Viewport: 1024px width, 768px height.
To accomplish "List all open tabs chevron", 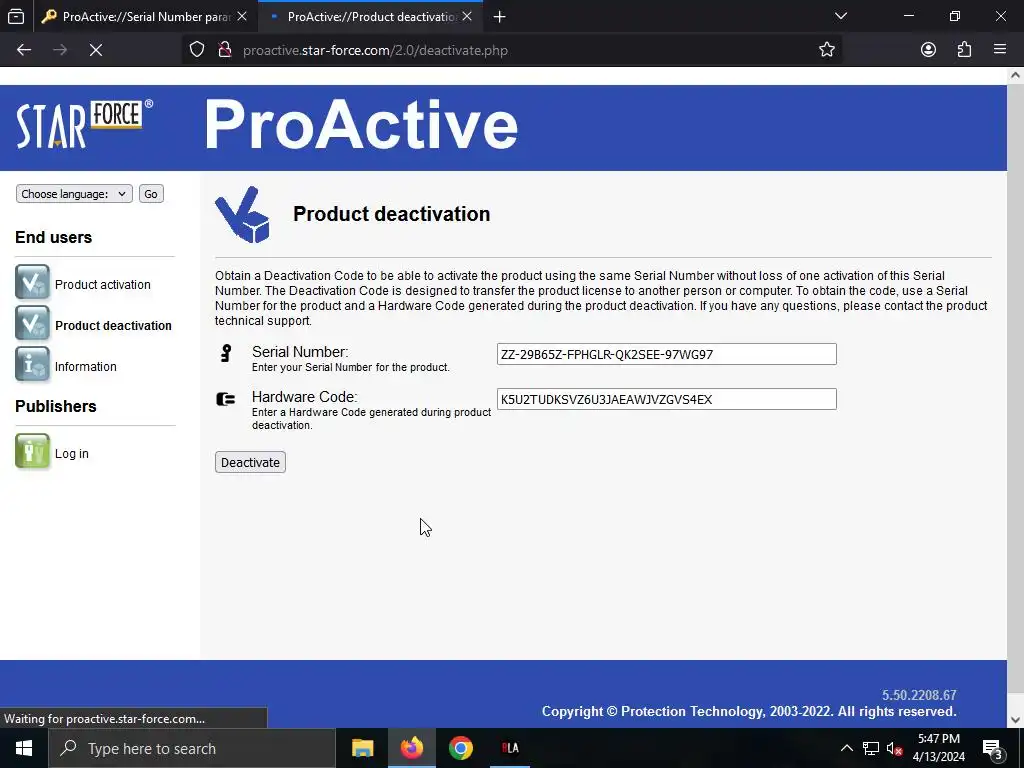I will [x=841, y=16].
